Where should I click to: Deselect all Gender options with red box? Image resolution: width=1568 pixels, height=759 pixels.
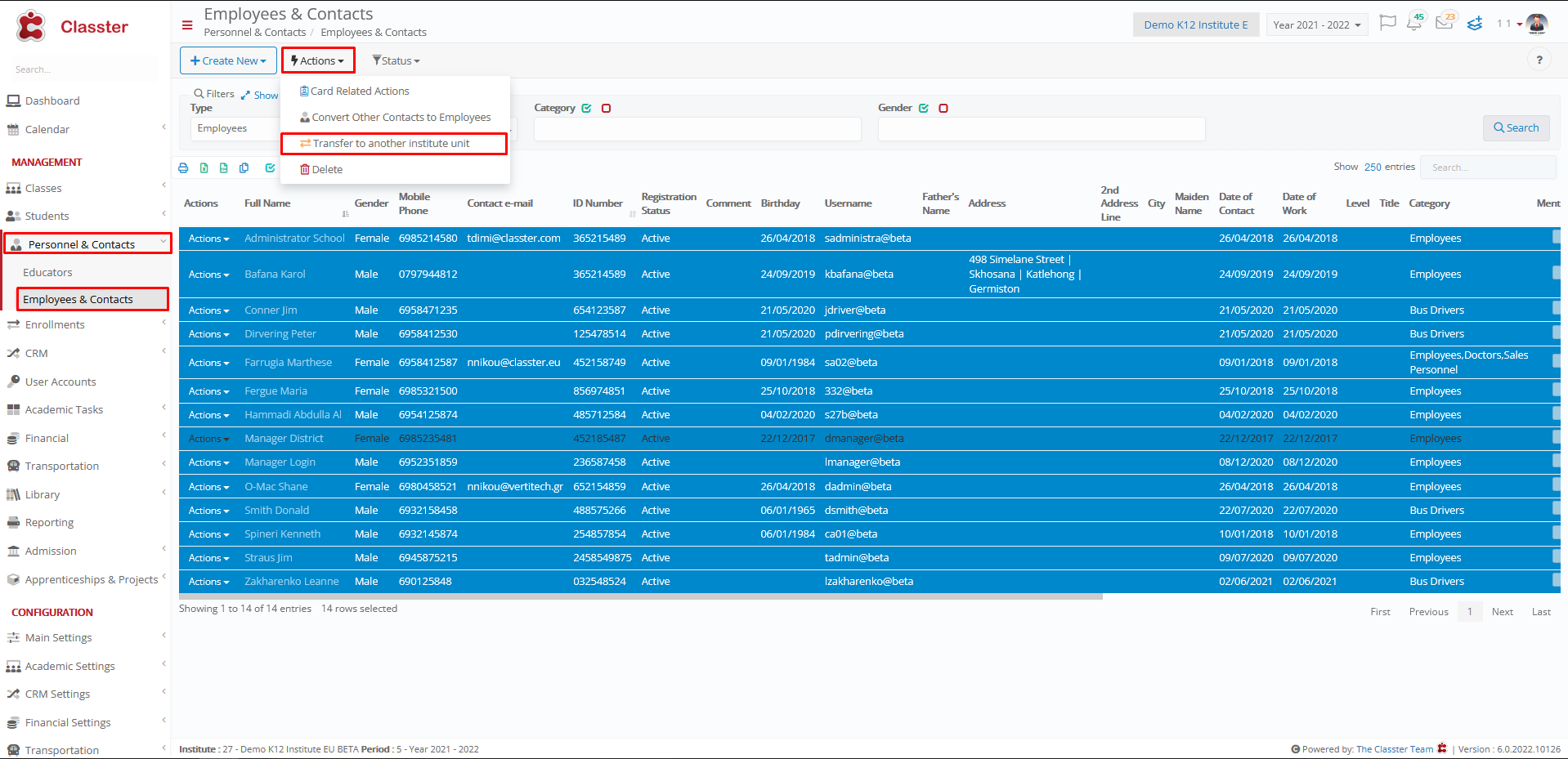(943, 108)
